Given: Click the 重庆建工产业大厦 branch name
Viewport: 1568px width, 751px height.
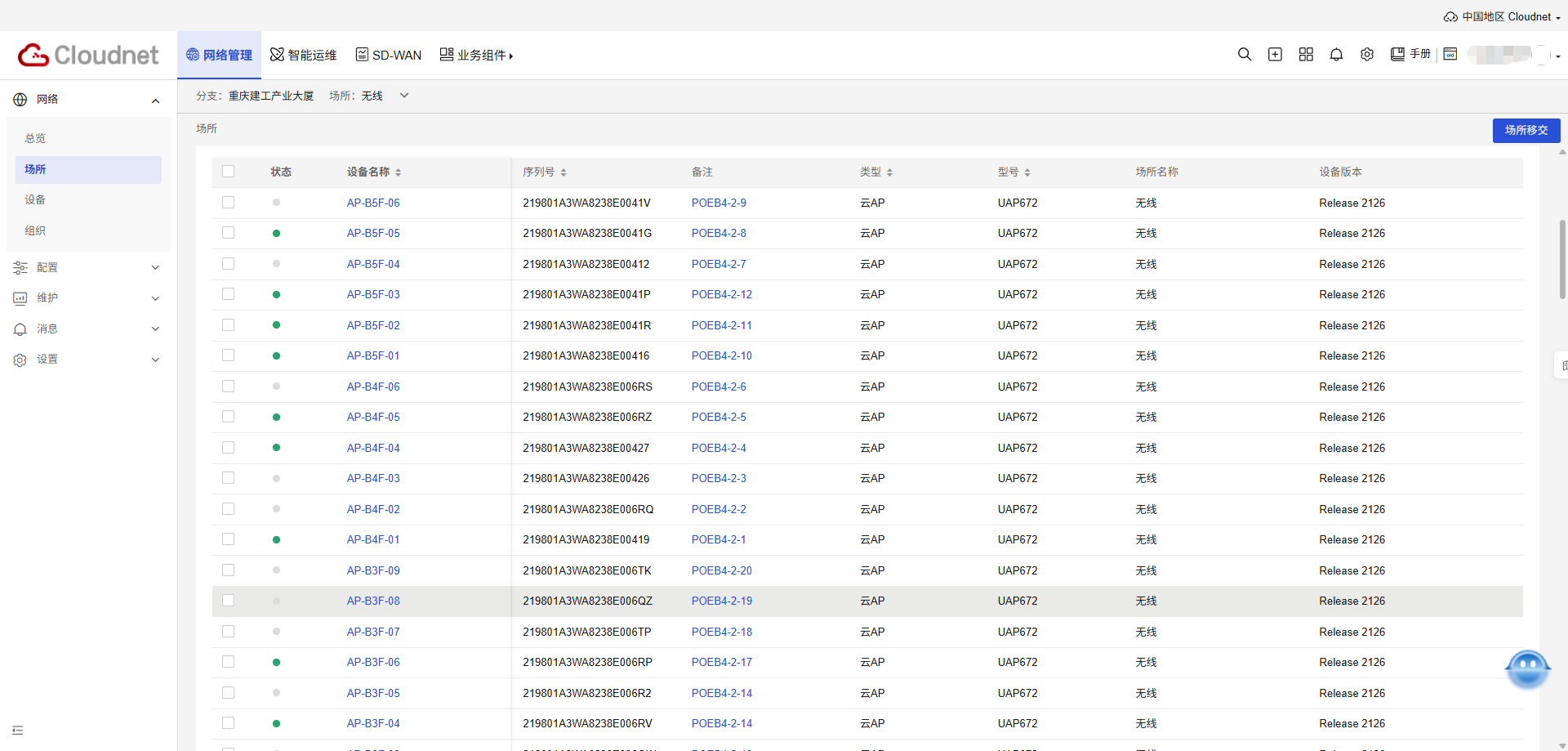Looking at the screenshot, I should [x=271, y=96].
